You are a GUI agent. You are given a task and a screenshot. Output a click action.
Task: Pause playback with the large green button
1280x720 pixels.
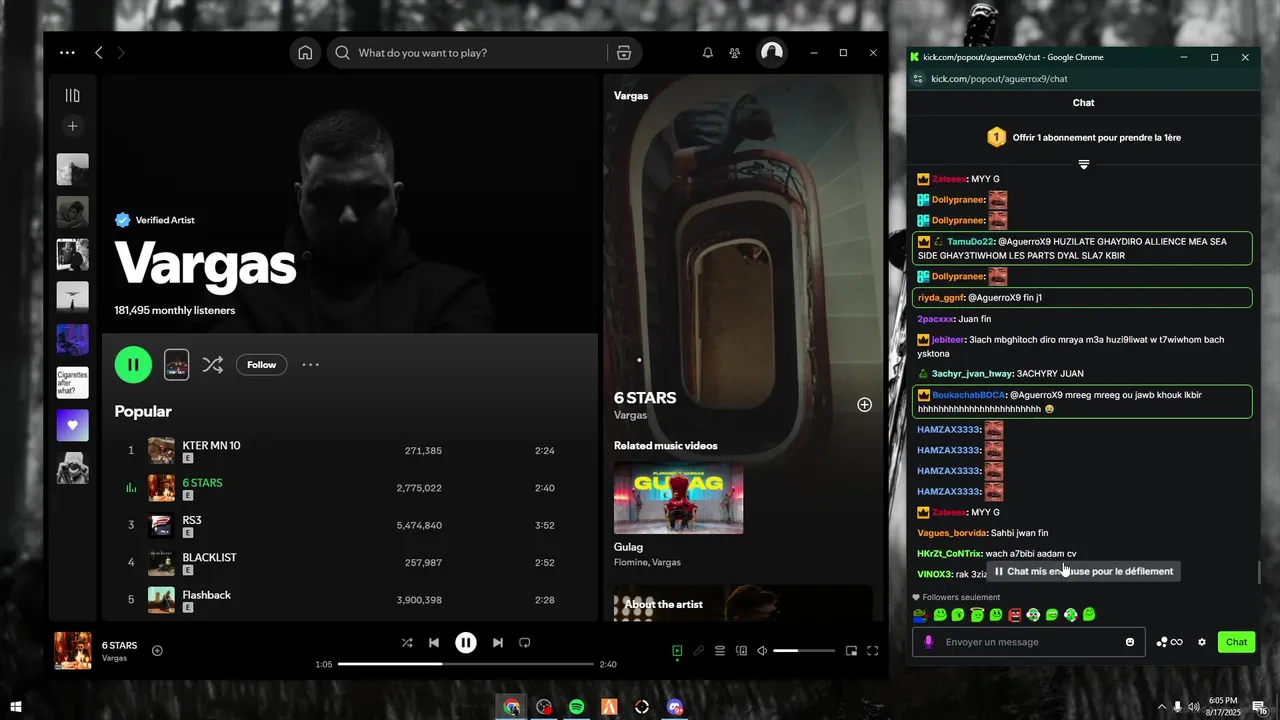133,365
